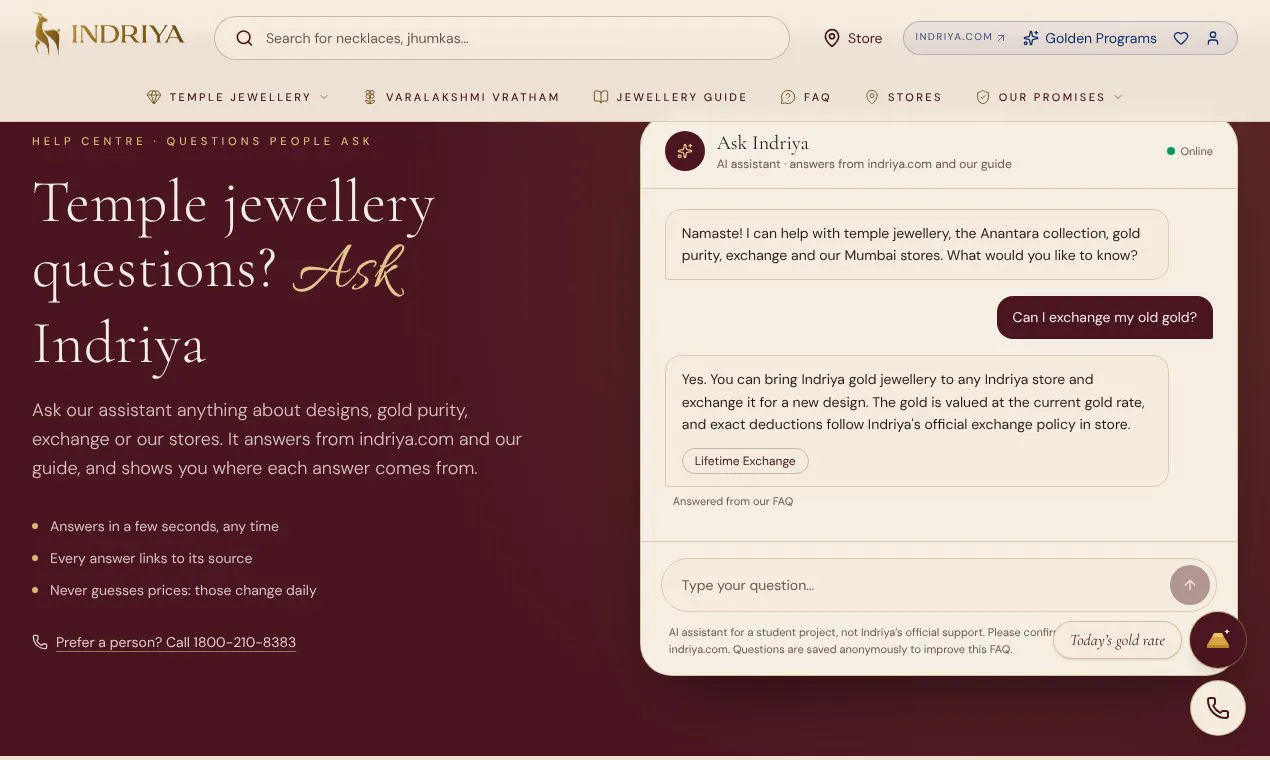The width and height of the screenshot is (1270, 760).
Task: Open the user account icon
Action: tap(1213, 38)
